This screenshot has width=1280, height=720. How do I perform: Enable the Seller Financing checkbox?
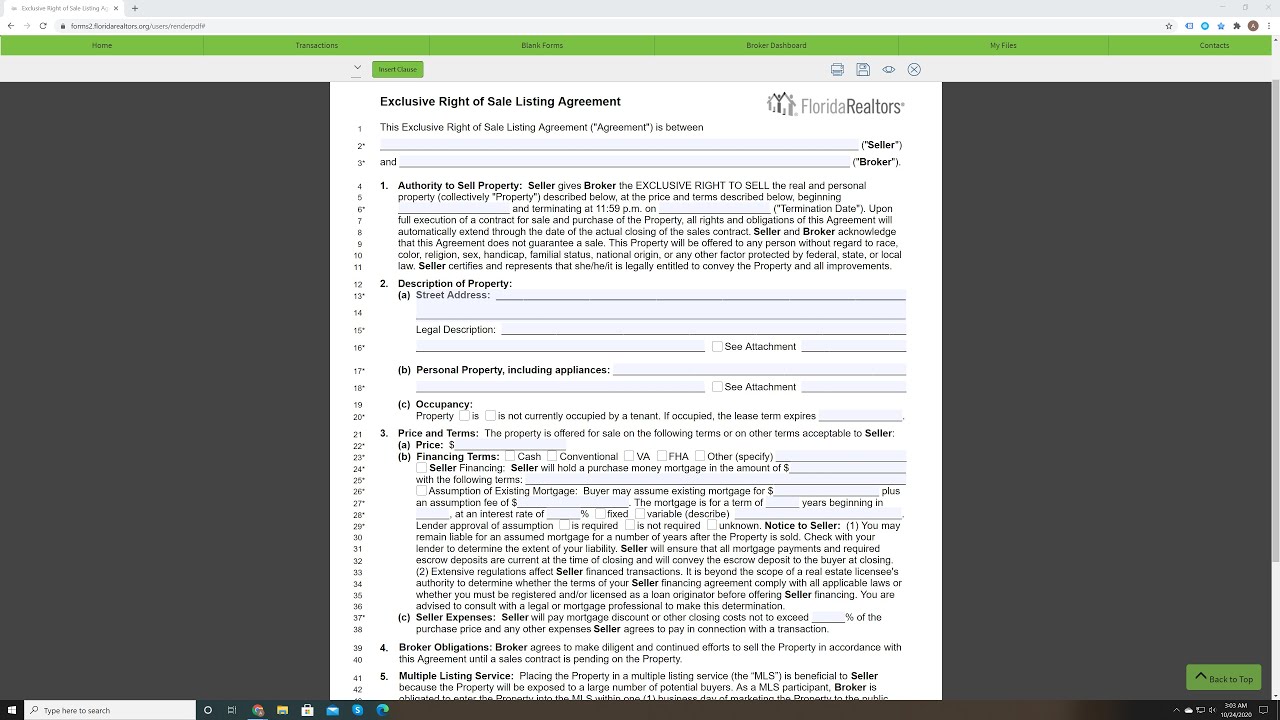(422, 468)
